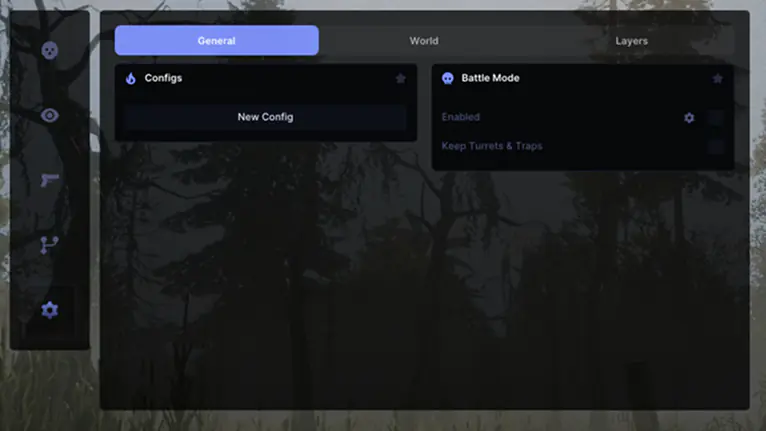Toggle the Battle Mode Enabled checkbox
Screen dimensions: 766x431
(x=716, y=117)
